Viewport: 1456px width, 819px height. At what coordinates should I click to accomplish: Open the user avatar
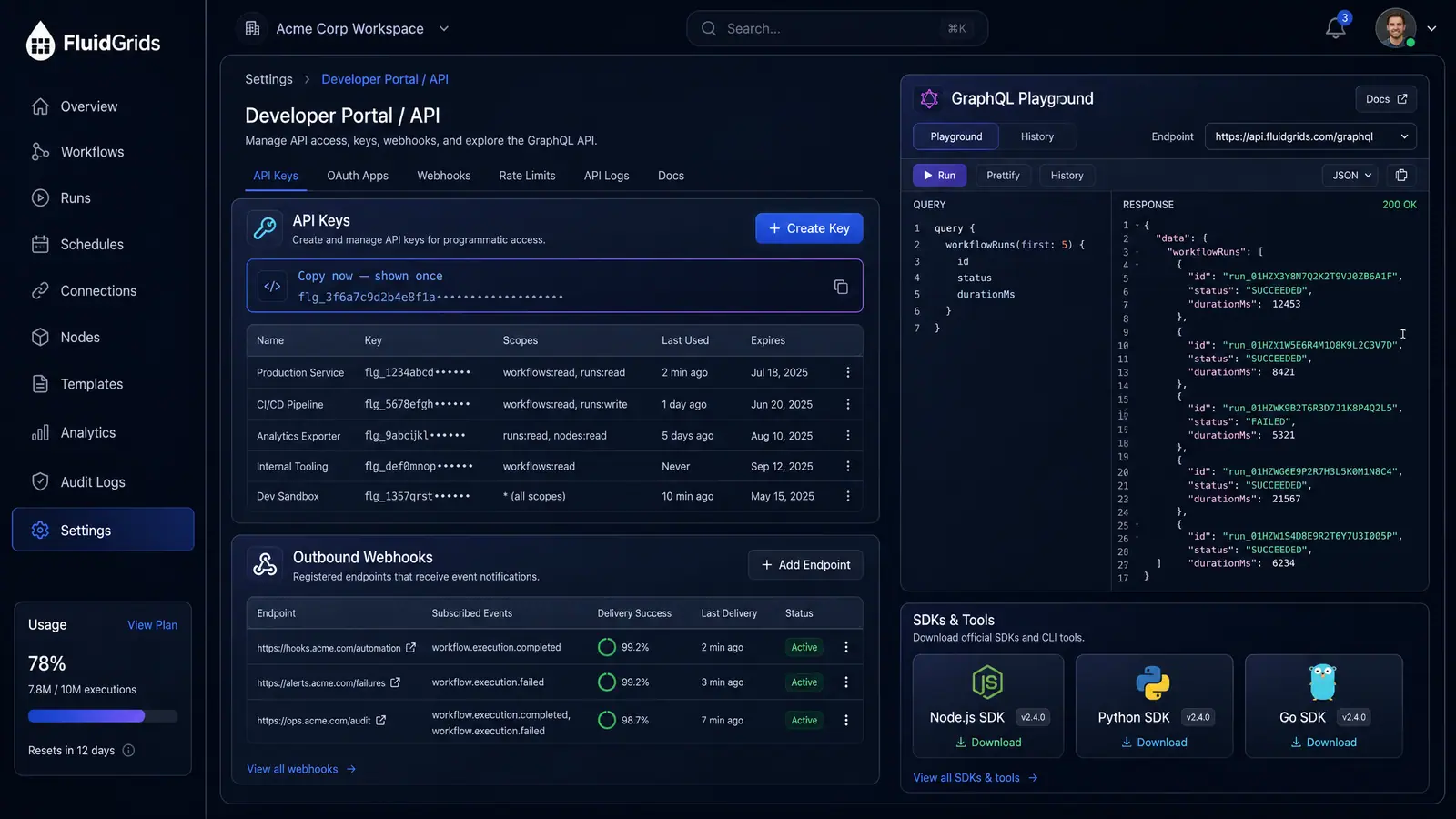1395,28
